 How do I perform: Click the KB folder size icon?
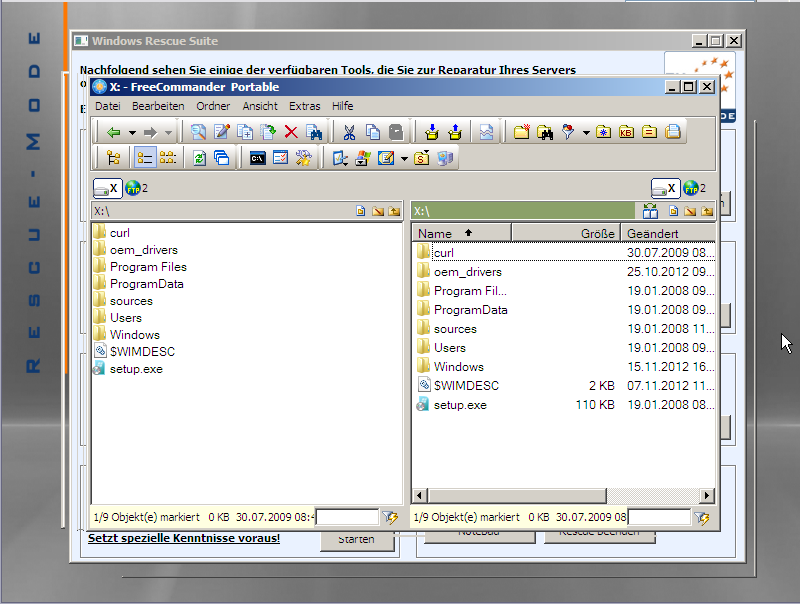tap(627, 132)
